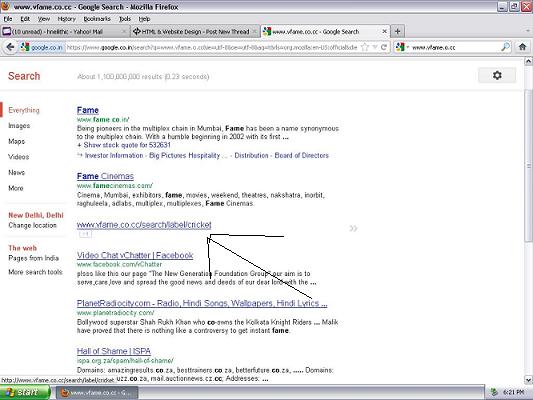Image resolution: width=533 pixels, height=400 pixels.
Task: Close the Google Search tab
Action: pyautogui.click(x=384, y=31)
